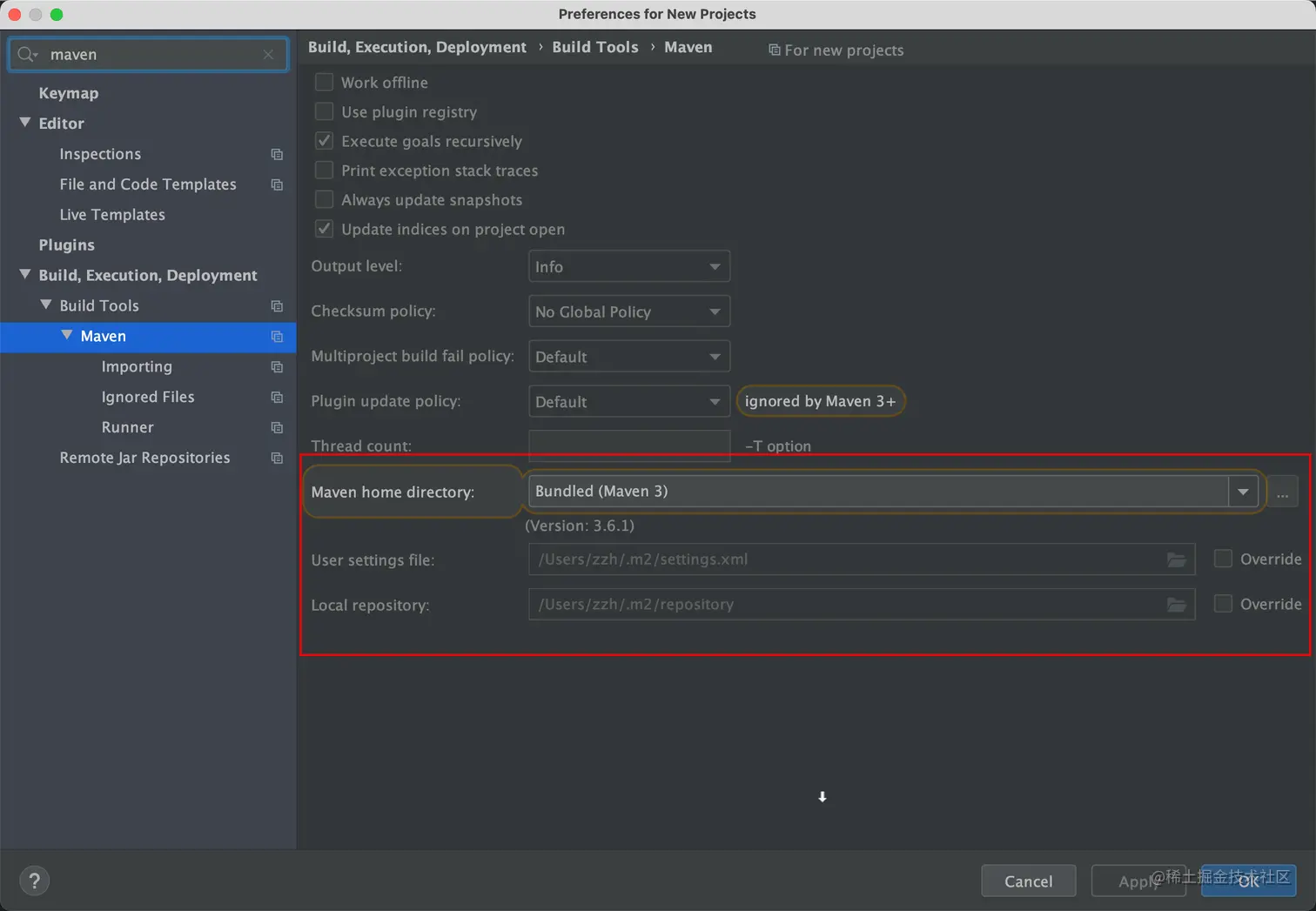Screen dimensions: 1316x911
Task: Click the Cancel button
Action: tap(1029, 881)
